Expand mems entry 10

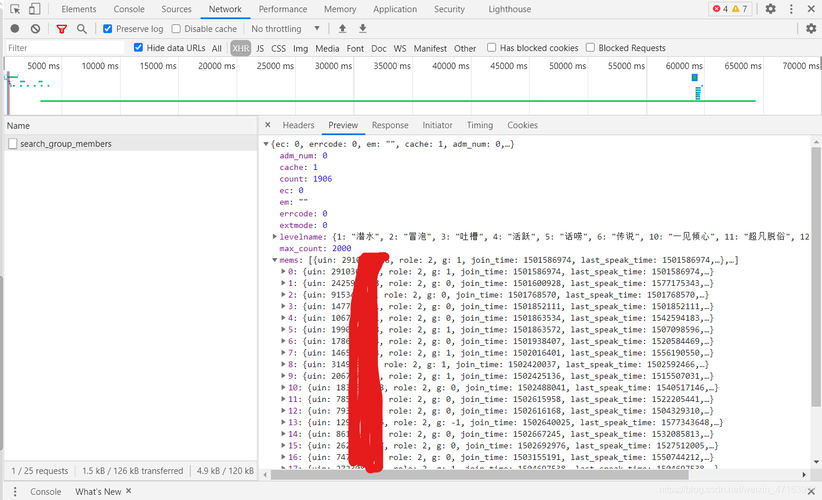coord(283,388)
